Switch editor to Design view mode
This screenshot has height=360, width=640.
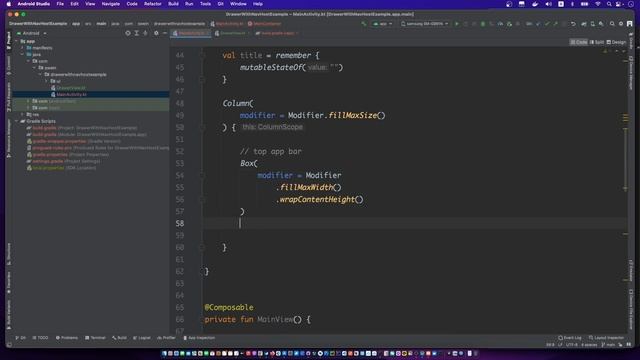point(616,42)
